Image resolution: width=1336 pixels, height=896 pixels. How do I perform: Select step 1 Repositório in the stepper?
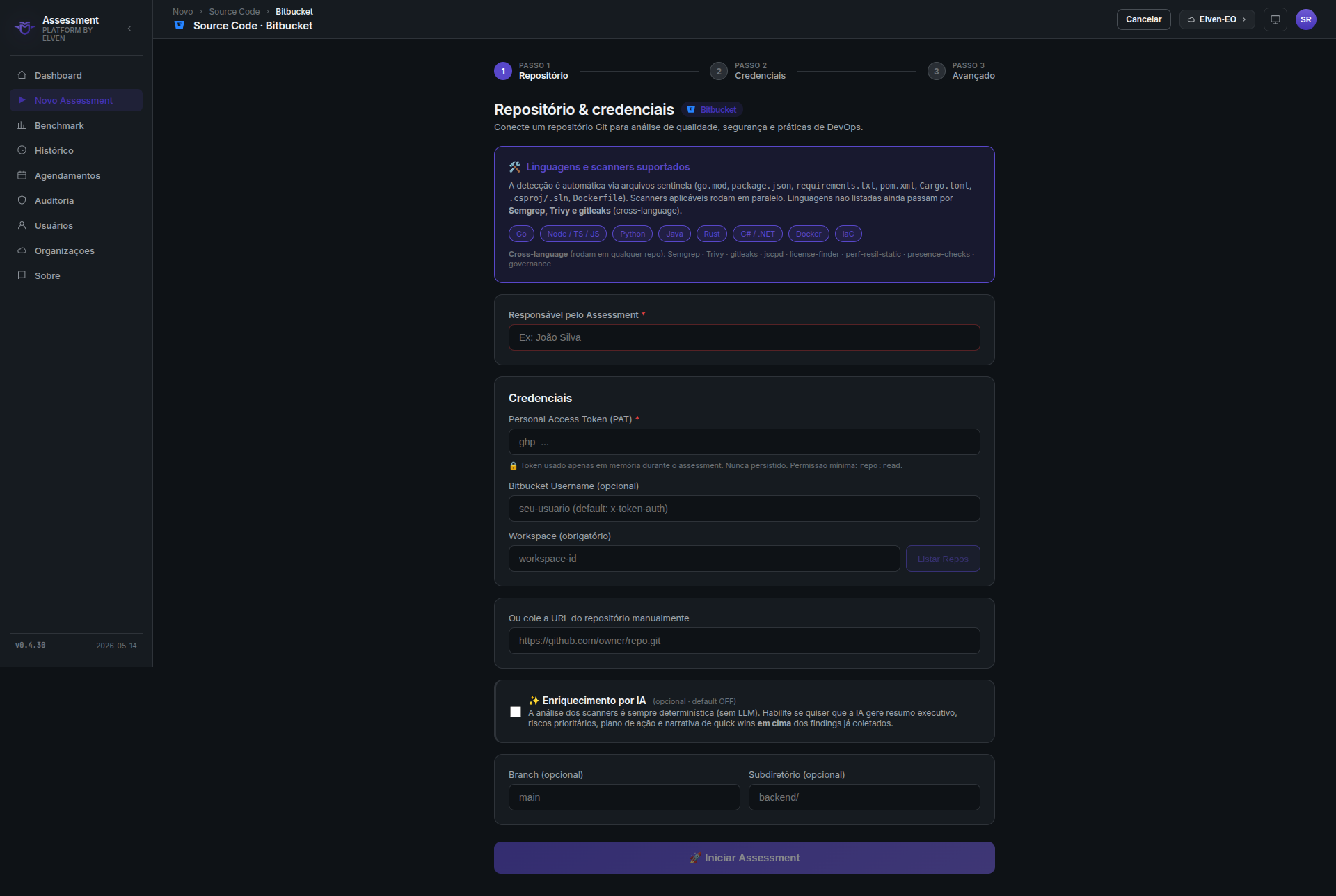532,71
